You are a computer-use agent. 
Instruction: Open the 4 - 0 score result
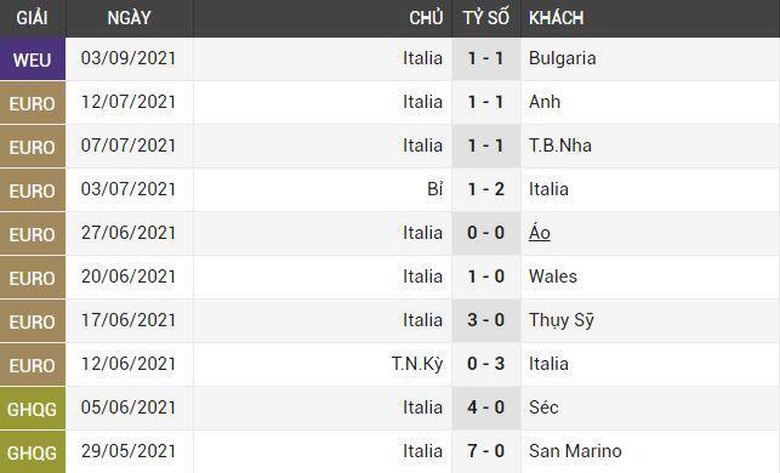pyautogui.click(x=486, y=408)
